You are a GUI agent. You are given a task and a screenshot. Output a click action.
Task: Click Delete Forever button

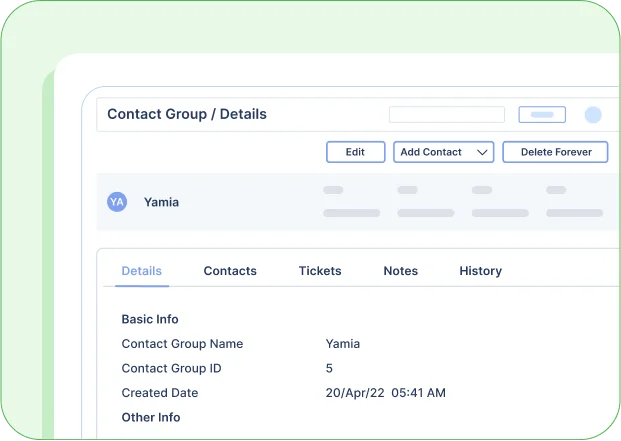point(555,152)
